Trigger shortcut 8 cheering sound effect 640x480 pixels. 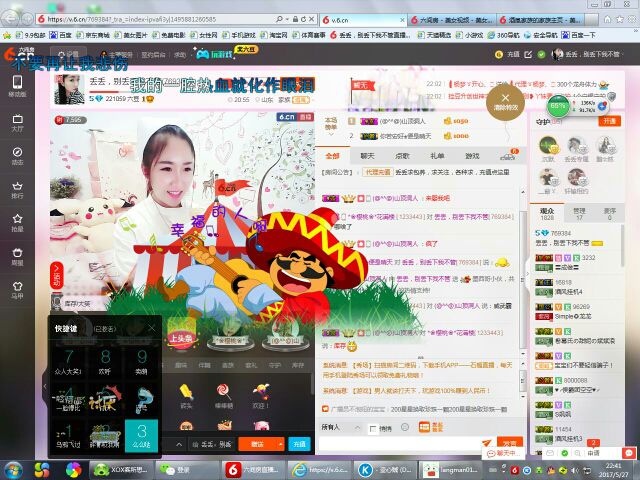pyautogui.click(x=105, y=362)
